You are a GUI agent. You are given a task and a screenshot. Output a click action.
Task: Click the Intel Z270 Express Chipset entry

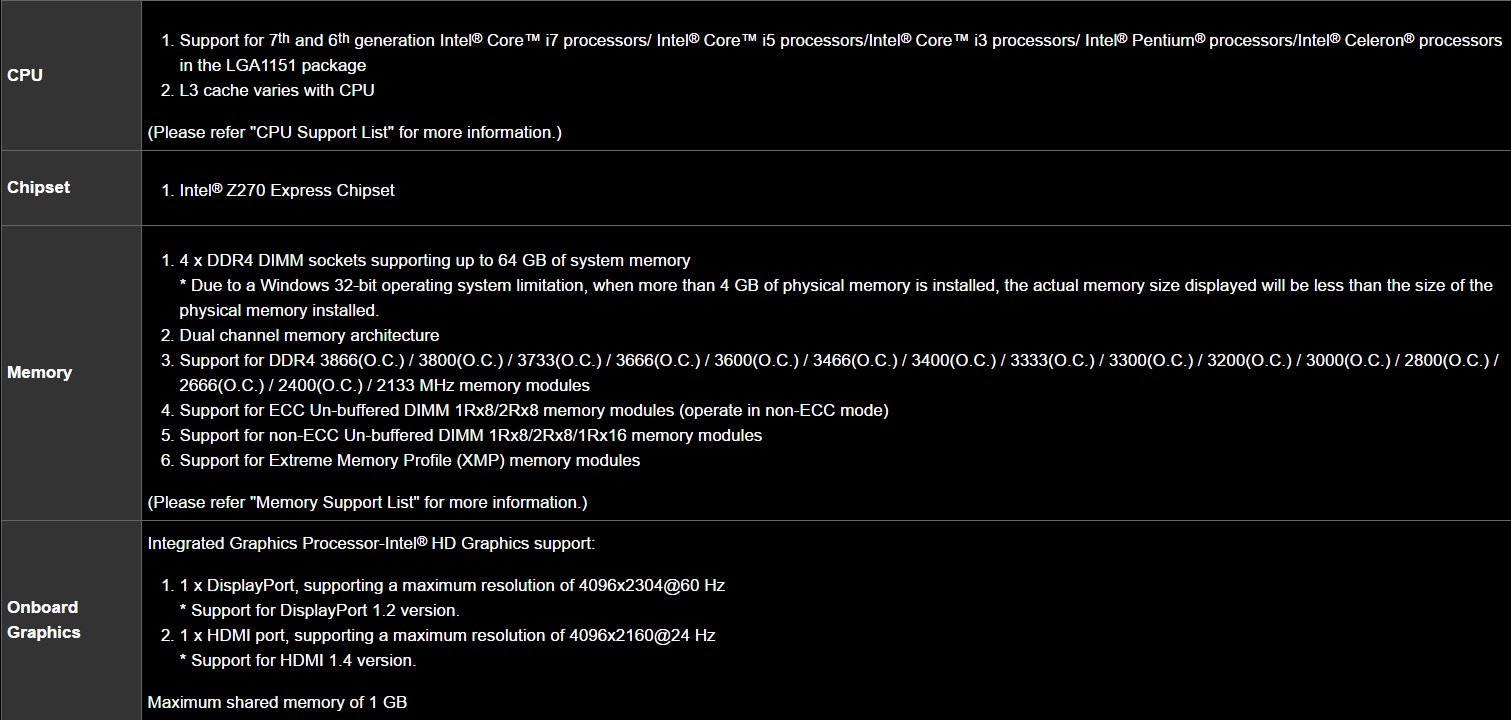pyautogui.click(x=287, y=190)
